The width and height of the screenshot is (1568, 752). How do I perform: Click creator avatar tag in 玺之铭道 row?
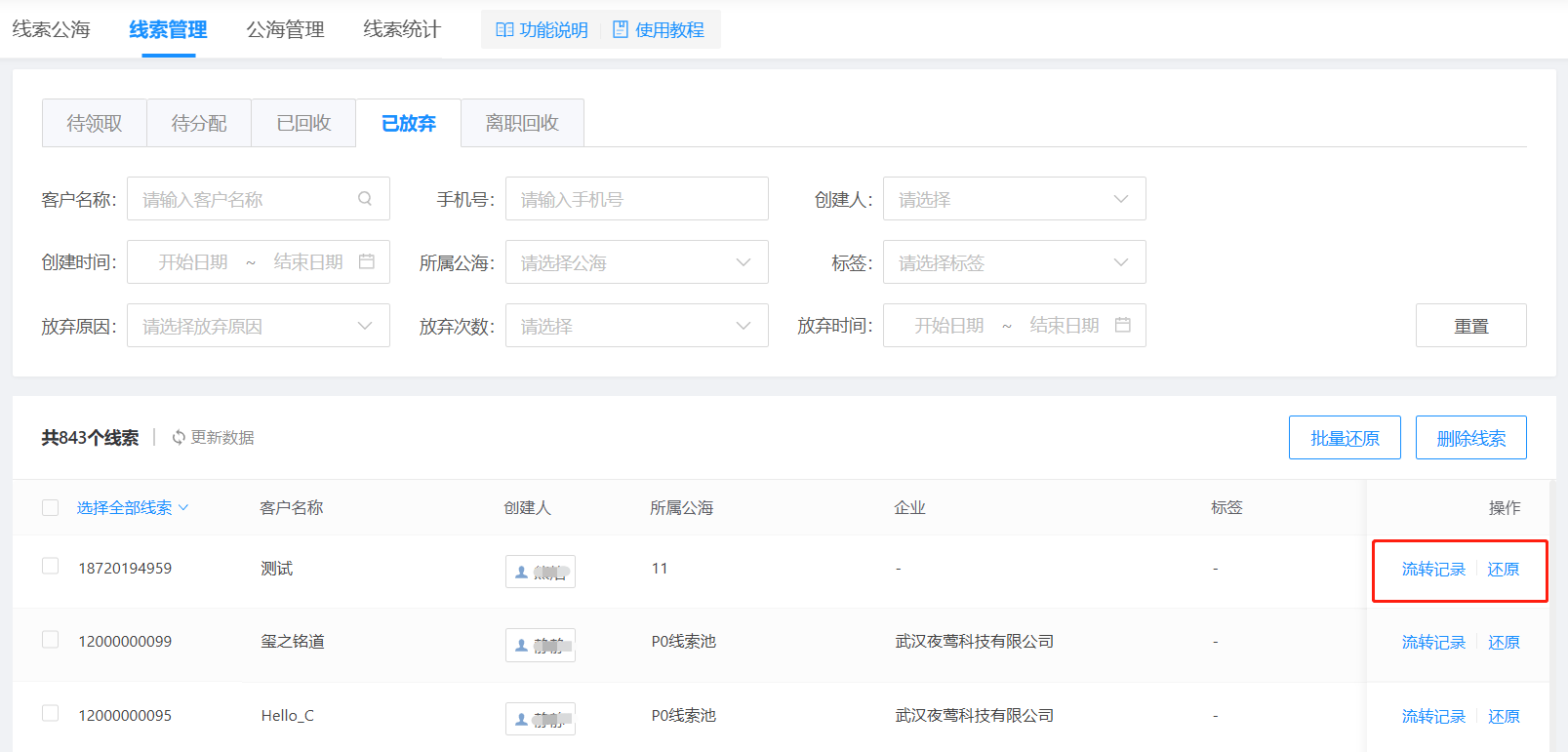pos(541,645)
